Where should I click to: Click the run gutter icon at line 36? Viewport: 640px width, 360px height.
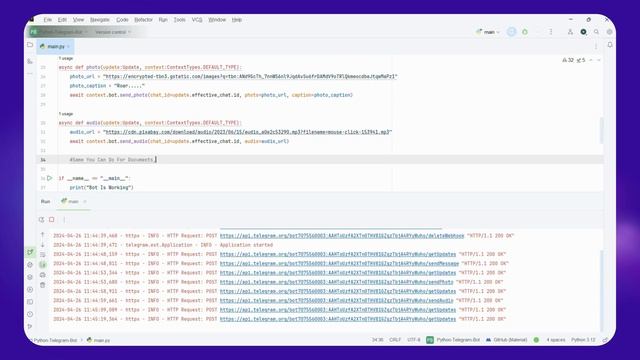tap(49, 178)
